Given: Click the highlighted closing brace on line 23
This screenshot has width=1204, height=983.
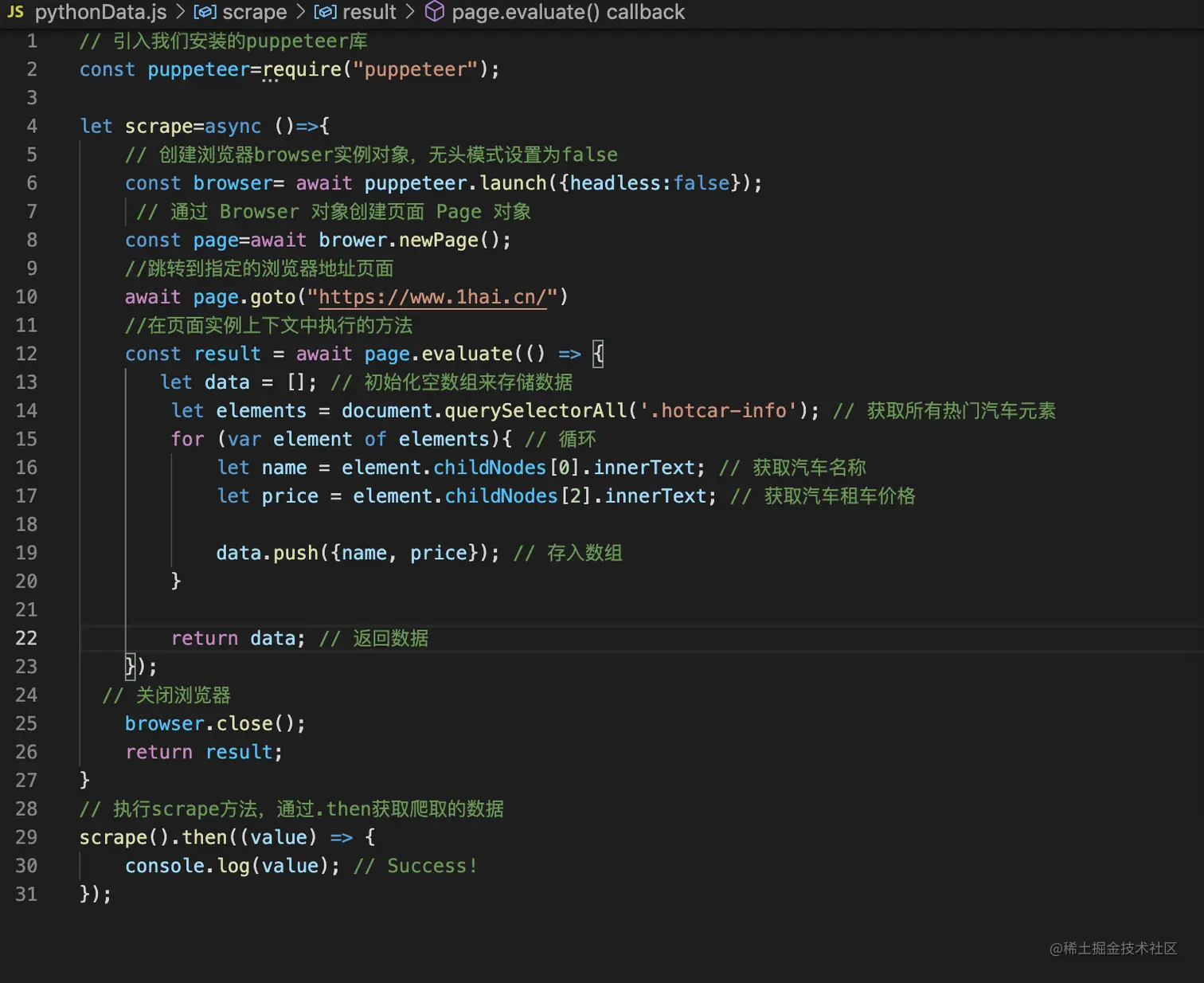Looking at the screenshot, I should point(130,666).
